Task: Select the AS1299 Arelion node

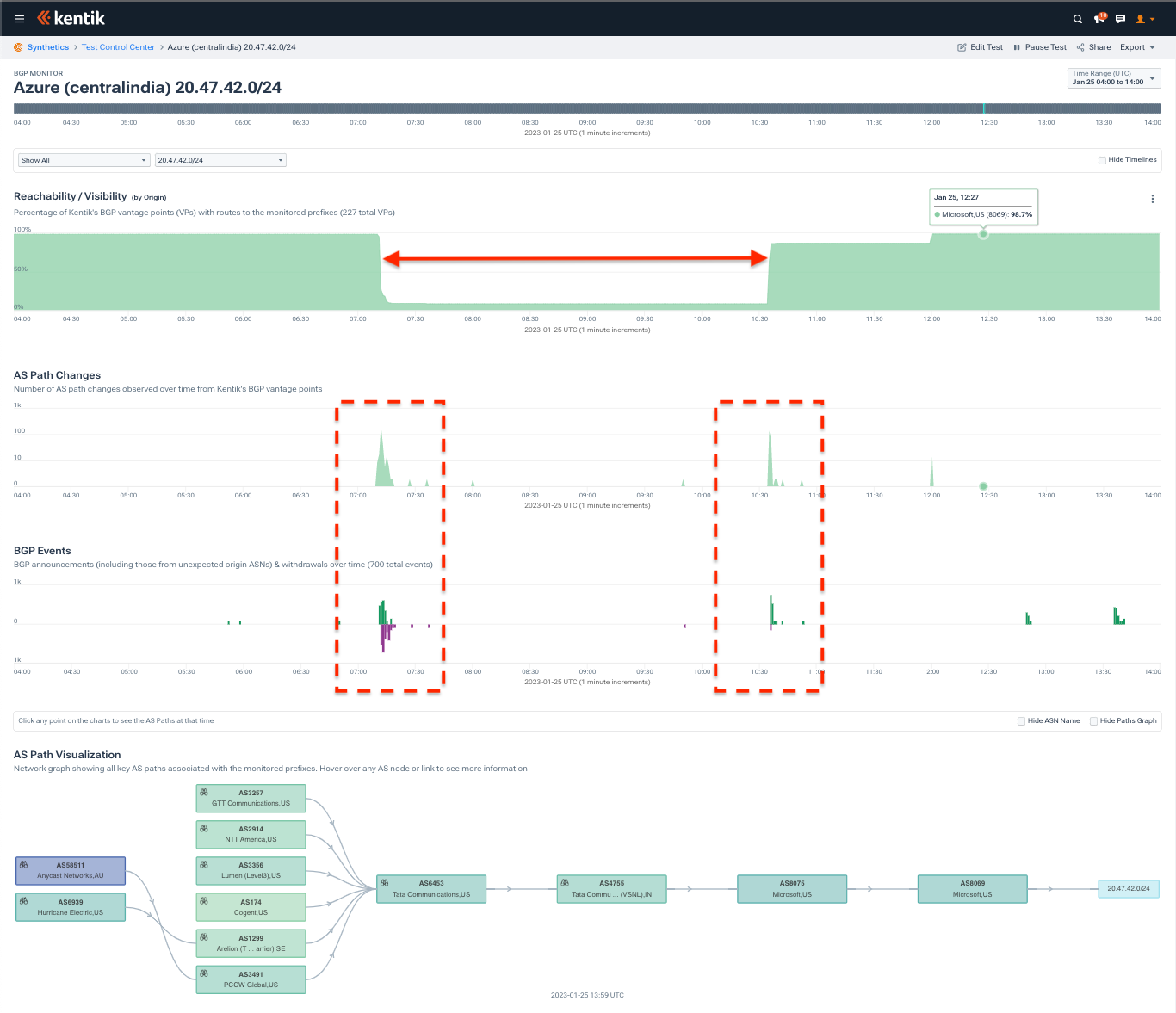Action: point(251,943)
